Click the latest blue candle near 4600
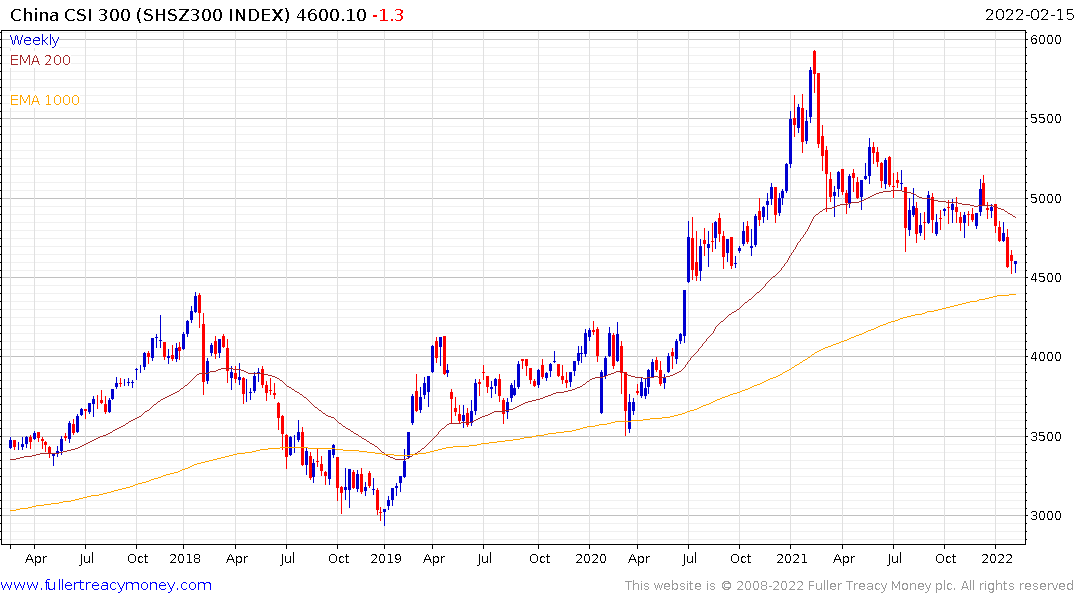 pos(1015,265)
